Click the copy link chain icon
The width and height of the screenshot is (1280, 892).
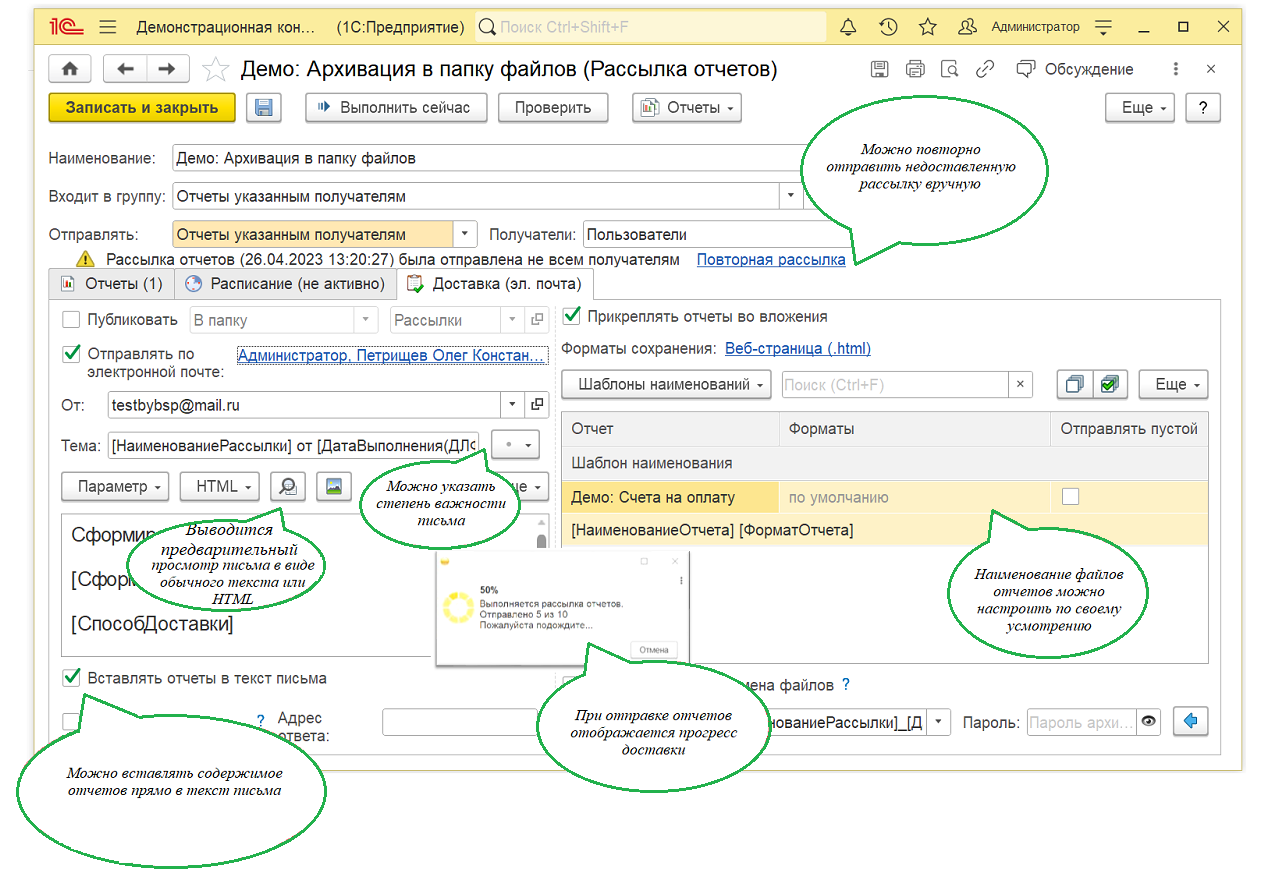985,69
